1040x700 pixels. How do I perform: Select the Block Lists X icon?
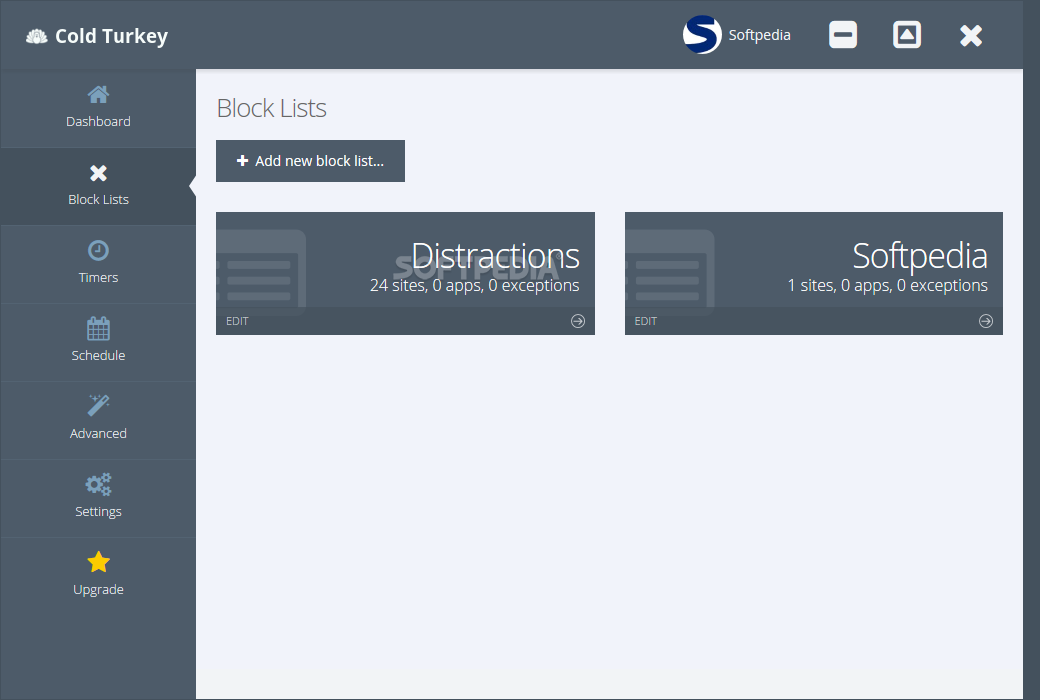[x=98, y=173]
